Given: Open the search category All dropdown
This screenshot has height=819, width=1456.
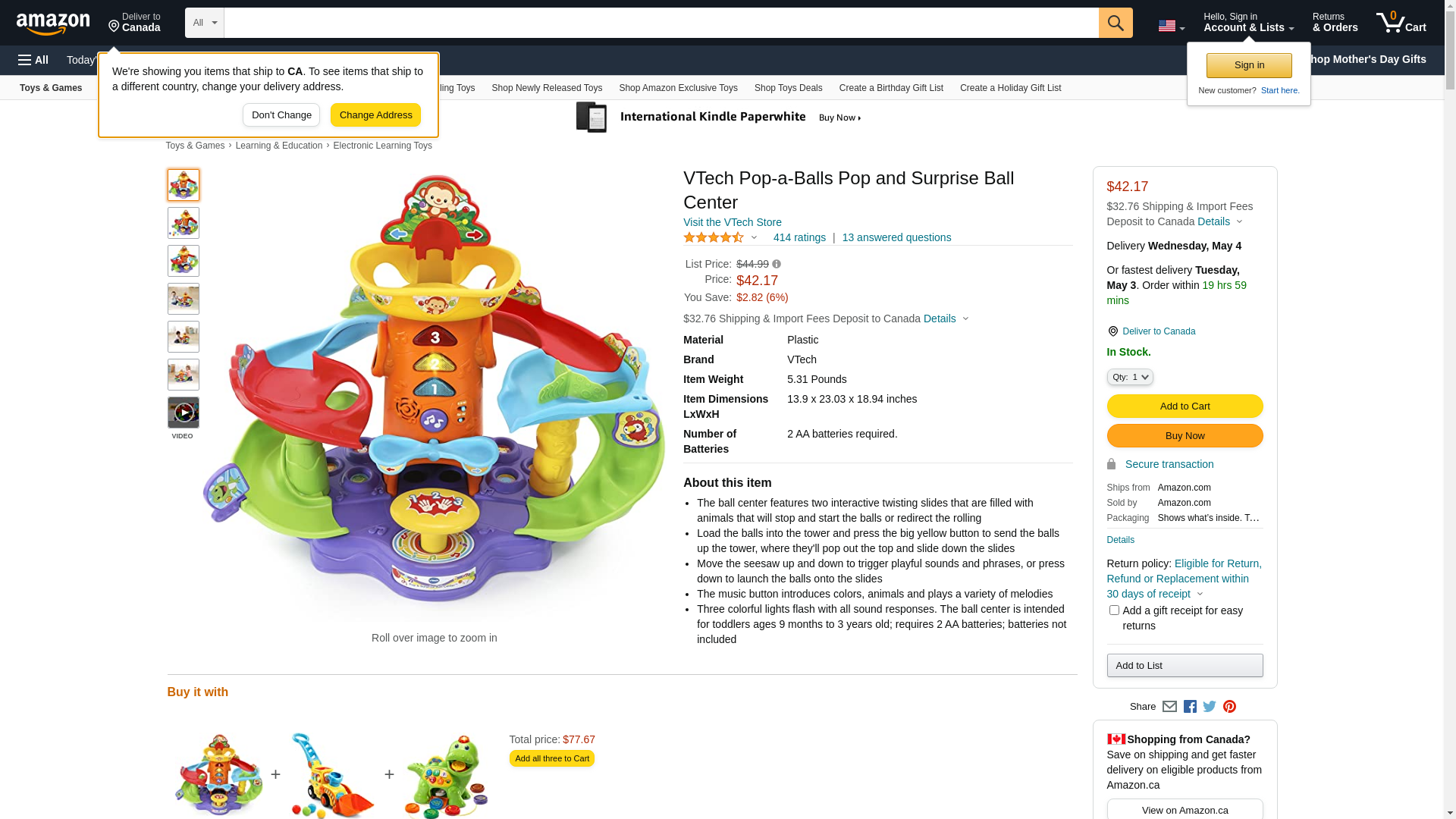Looking at the screenshot, I should (x=204, y=23).
